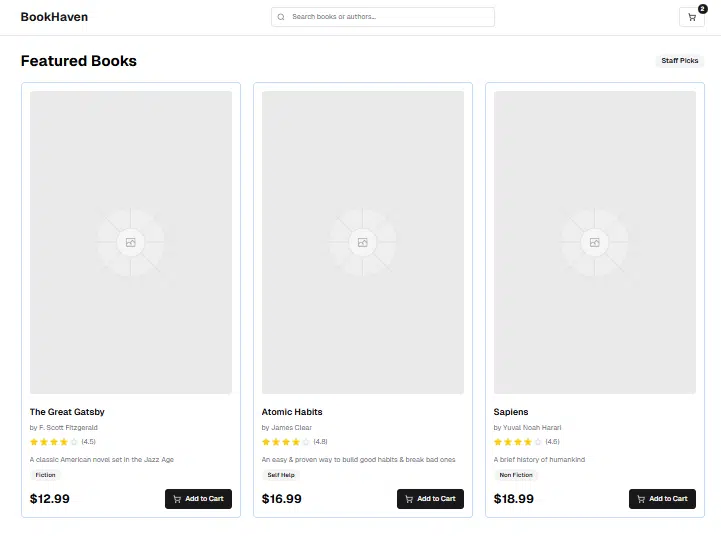This screenshot has width=721, height=536.
Task: Click the Sapiens title
Action: [511, 412]
